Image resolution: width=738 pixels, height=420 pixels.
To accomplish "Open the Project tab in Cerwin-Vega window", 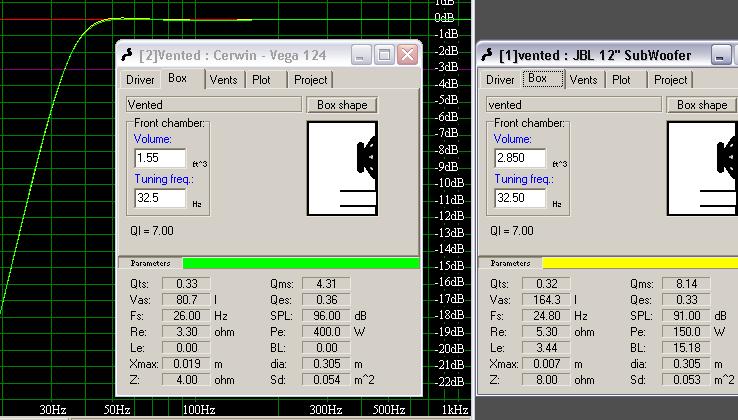I will [x=311, y=80].
